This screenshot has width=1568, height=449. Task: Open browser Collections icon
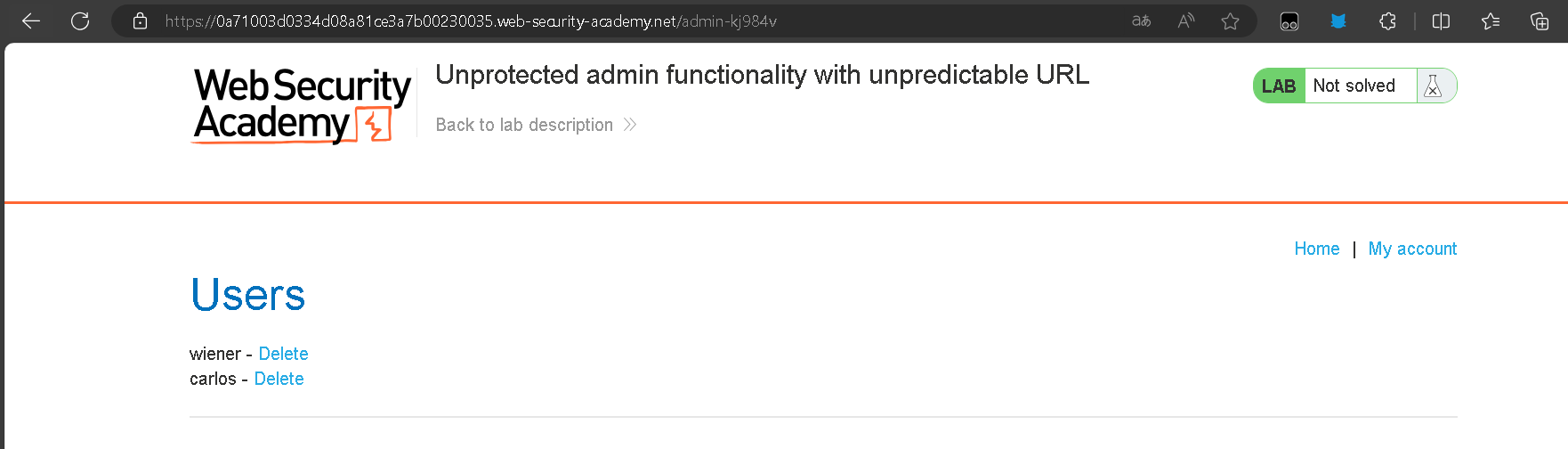[1540, 20]
